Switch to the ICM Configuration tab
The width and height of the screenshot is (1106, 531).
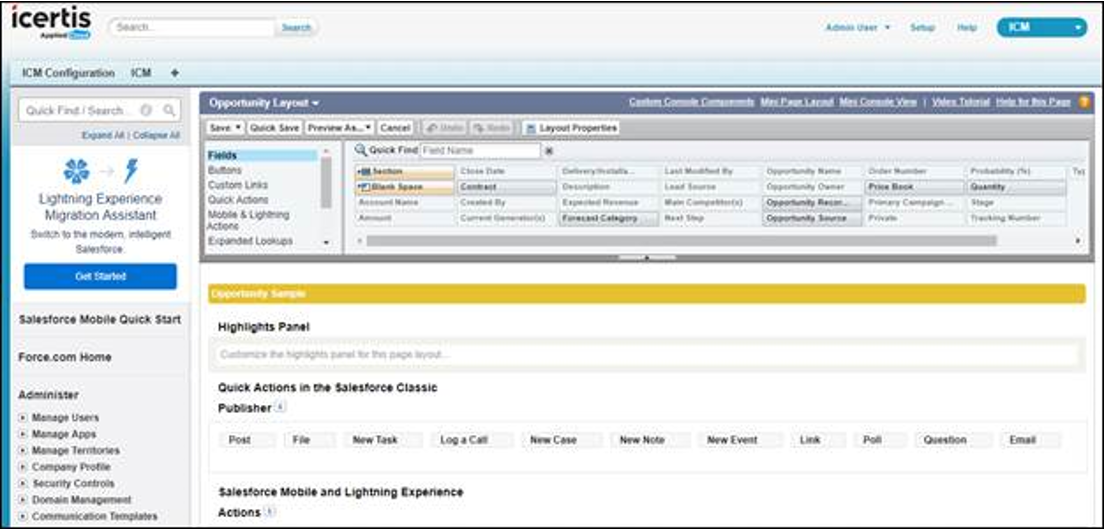(x=68, y=73)
